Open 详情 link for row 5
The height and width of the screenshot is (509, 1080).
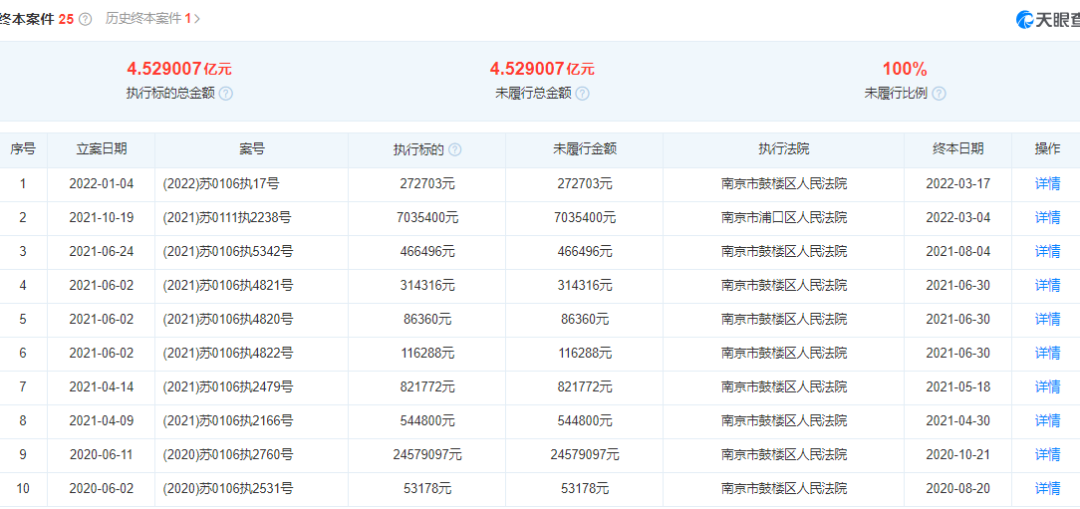[x=1047, y=319]
